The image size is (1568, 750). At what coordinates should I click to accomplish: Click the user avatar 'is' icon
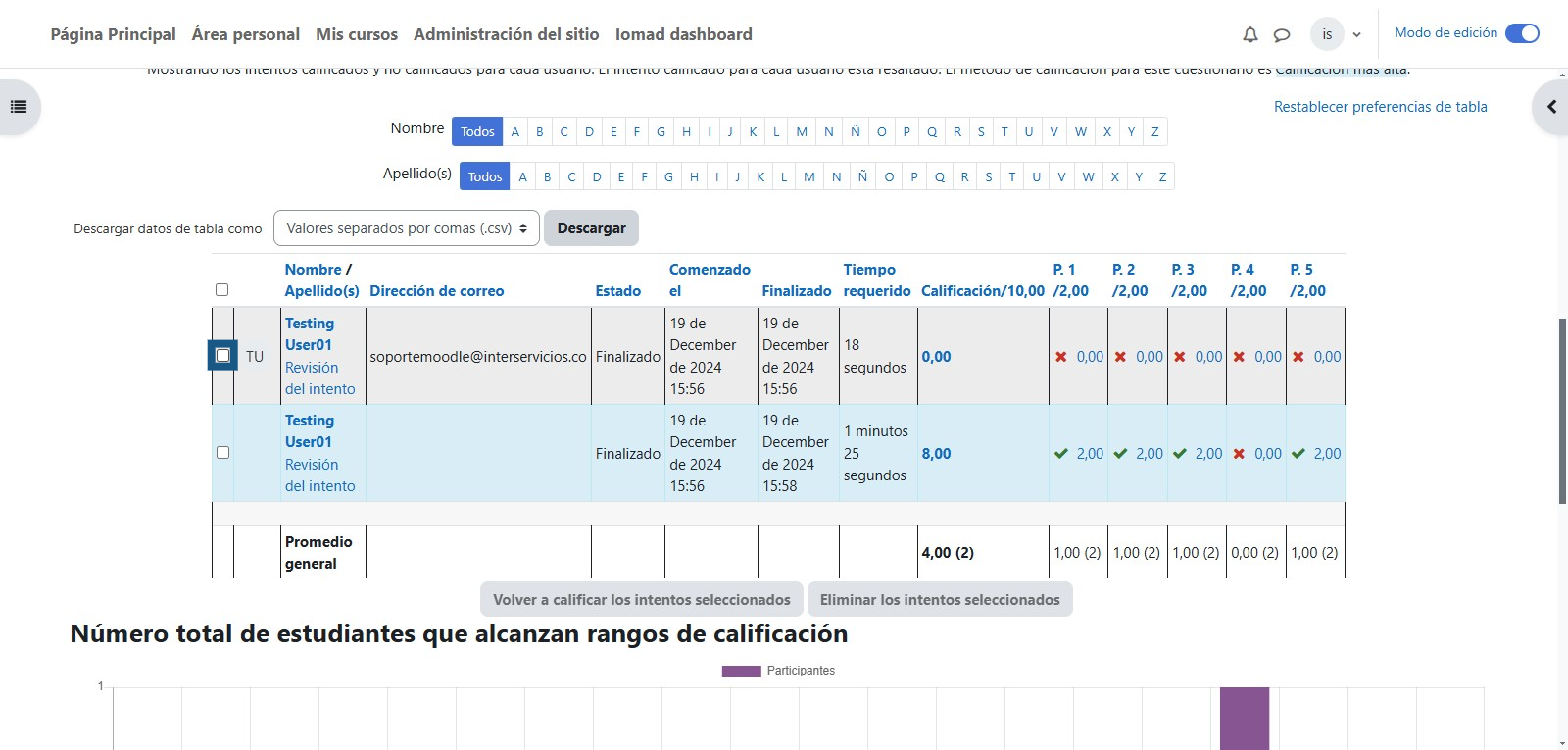tap(1327, 34)
